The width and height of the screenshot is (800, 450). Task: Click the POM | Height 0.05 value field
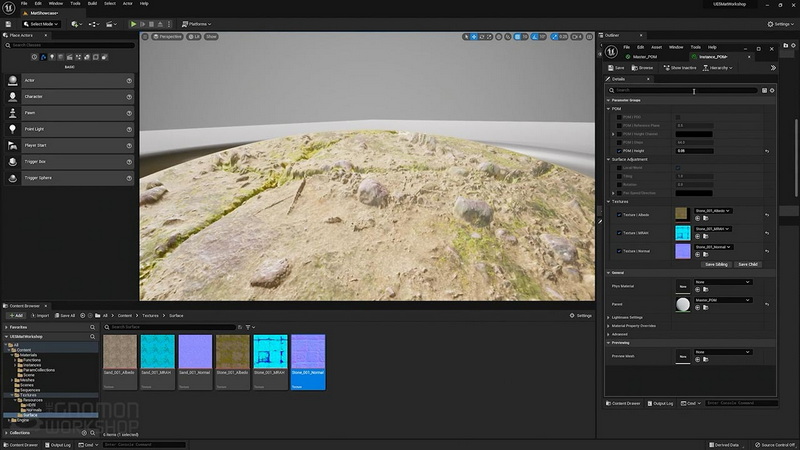(694, 151)
